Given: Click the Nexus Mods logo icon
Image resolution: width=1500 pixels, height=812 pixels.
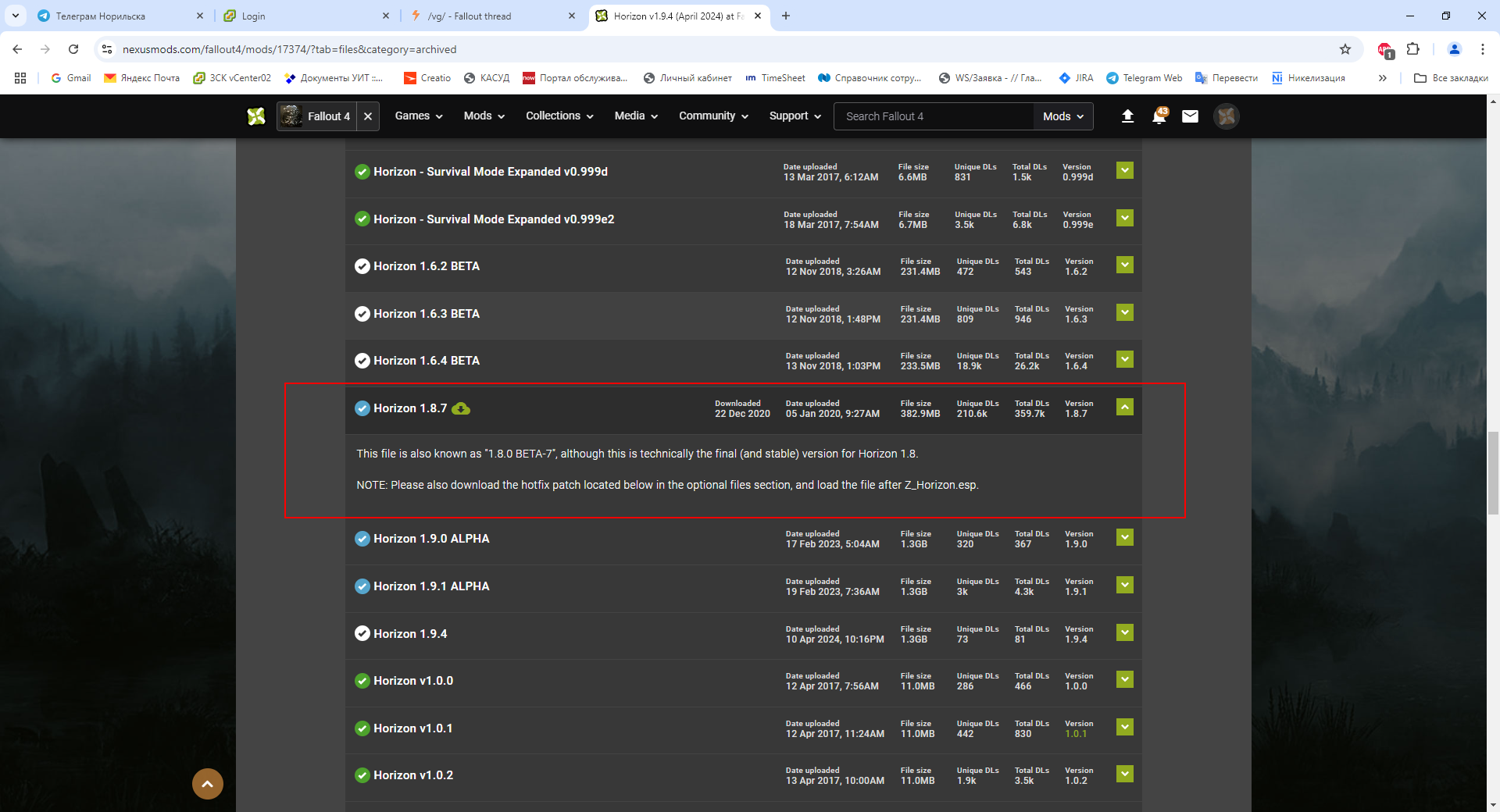Looking at the screenshot, I should click(256, 116).
